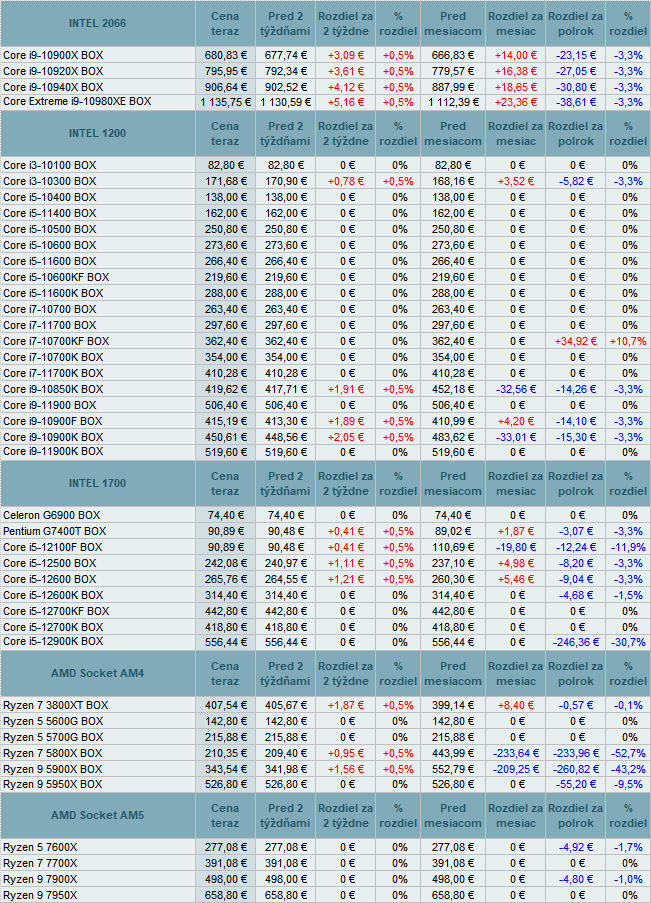The height and width of the screenshot is (903, 651).
Task: Select the INTEL 1700 section header
Action: pos(98,483)
